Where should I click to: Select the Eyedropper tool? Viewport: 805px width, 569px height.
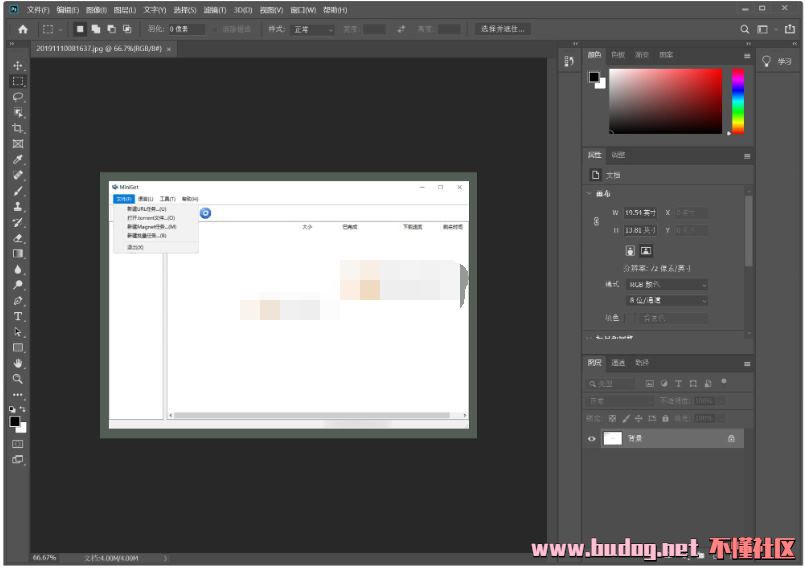point(17,160)
